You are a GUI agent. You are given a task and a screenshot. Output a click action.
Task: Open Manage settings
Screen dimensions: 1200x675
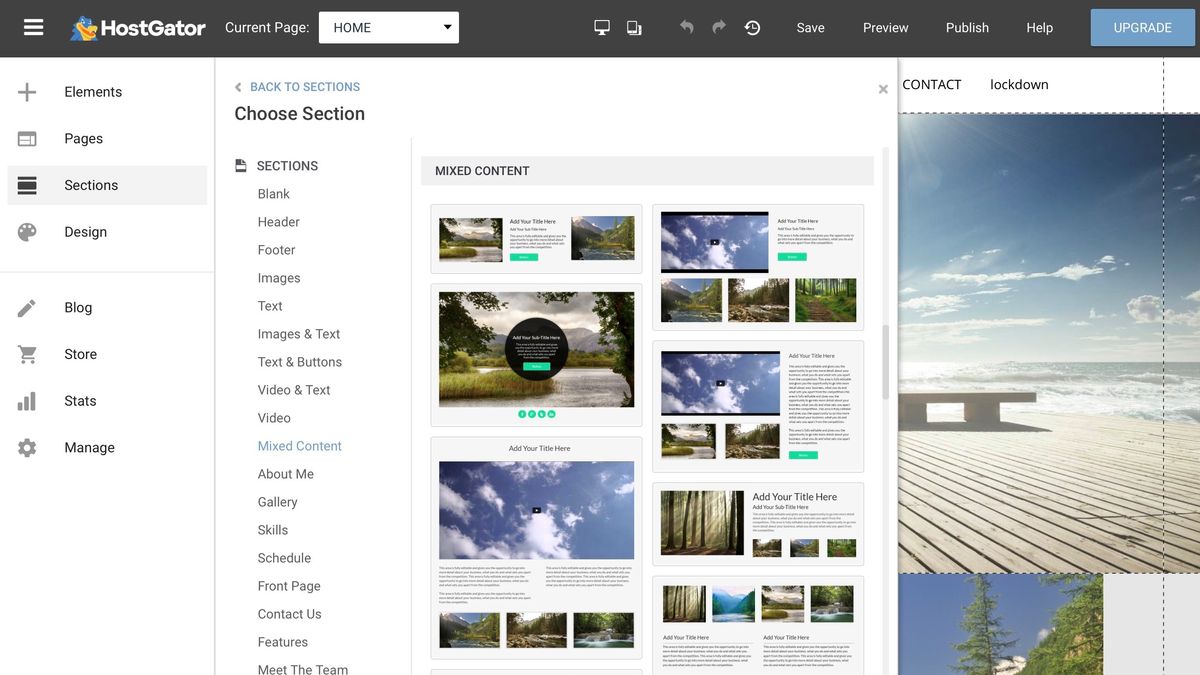[x=89, y=447]
